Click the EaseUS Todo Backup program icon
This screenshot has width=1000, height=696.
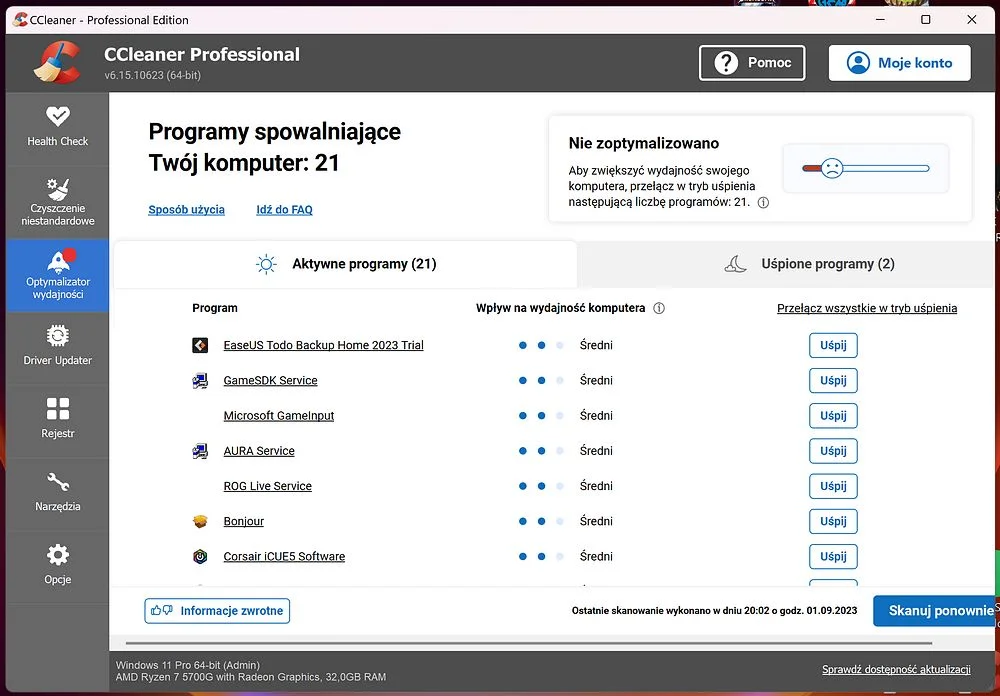200,345
